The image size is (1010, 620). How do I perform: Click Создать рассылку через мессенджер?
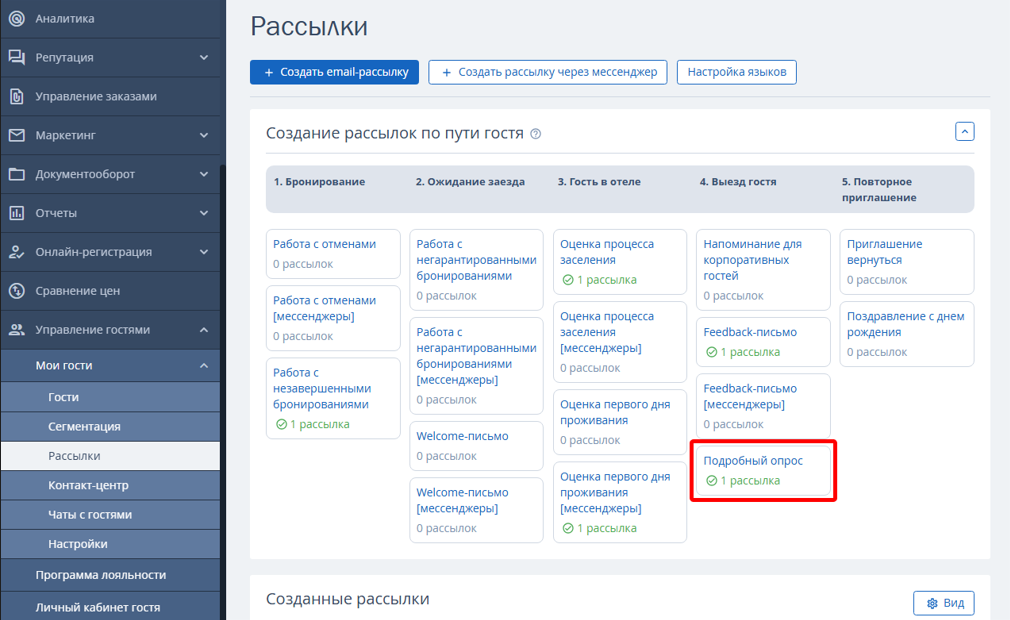pyautogui.click(x=547, y=72)
